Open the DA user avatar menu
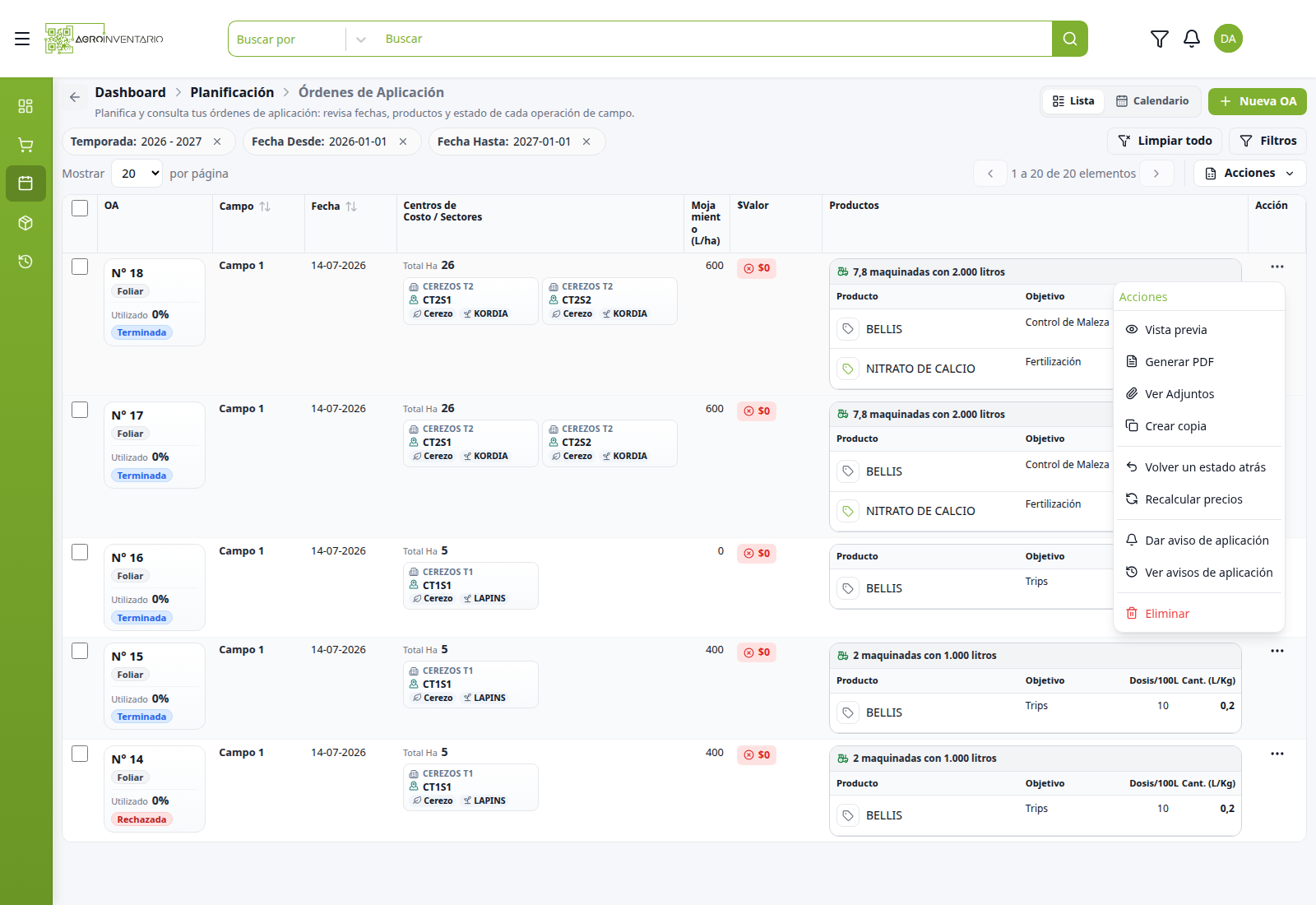Image resolution: width=1316 pixels, height=905 pixels. coord(1228,39)
